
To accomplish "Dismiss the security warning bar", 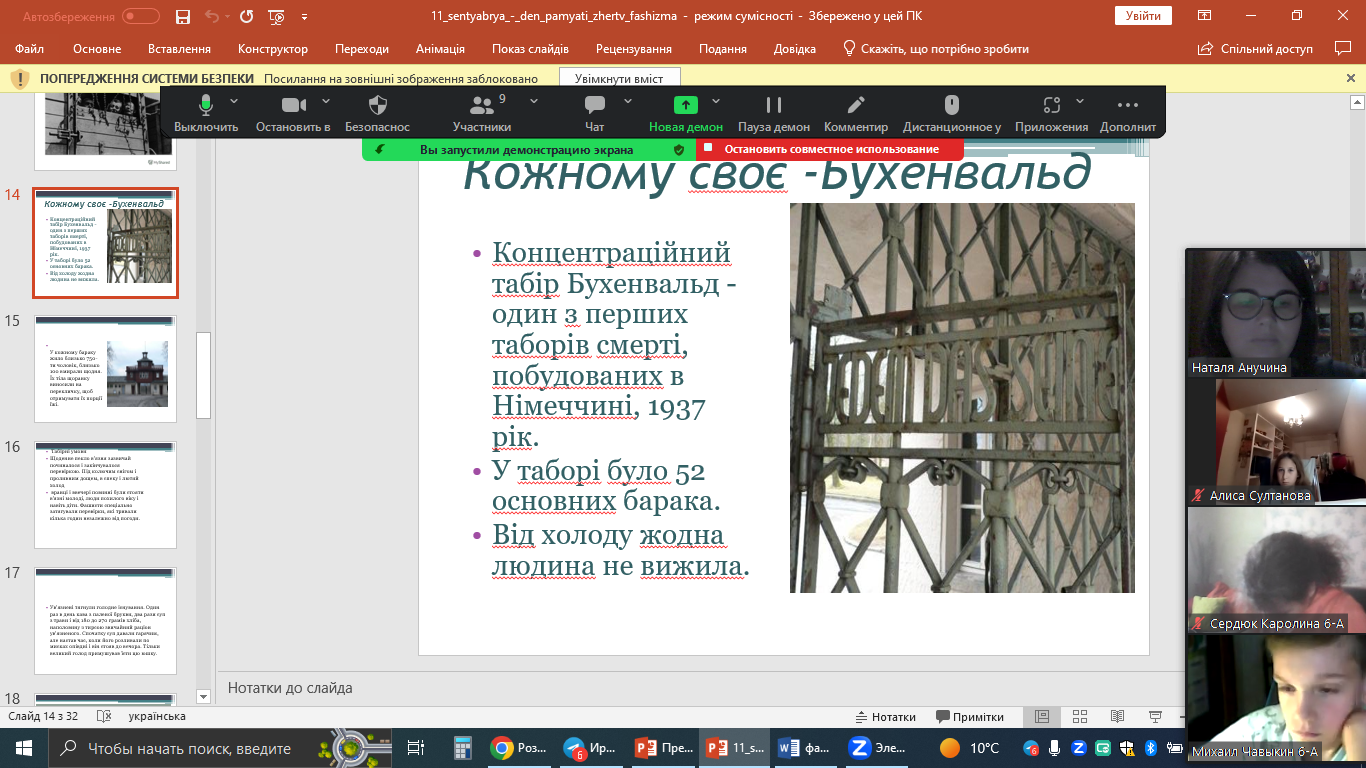I will [x=1351, y=78].
